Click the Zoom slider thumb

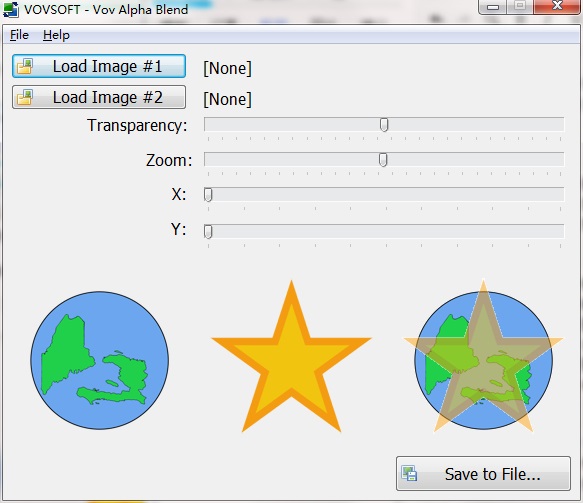coord(383,160)
